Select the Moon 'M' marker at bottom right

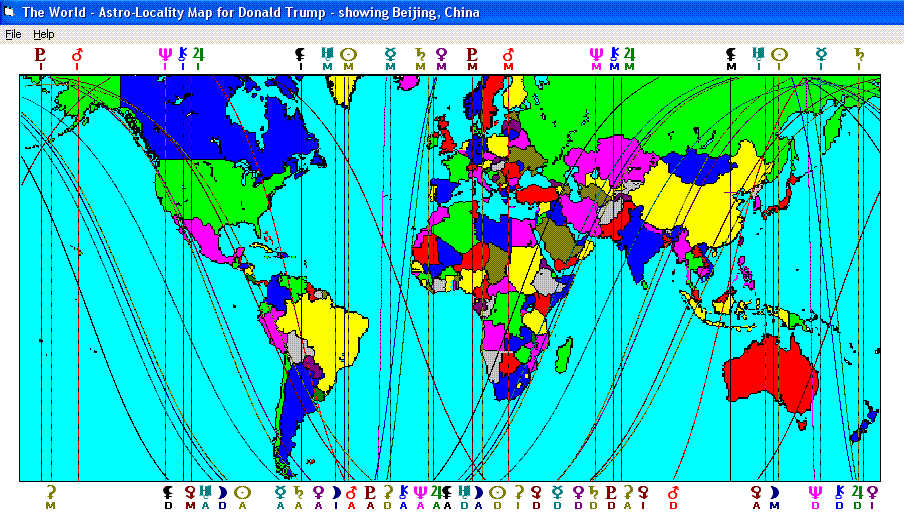[774, 497]
